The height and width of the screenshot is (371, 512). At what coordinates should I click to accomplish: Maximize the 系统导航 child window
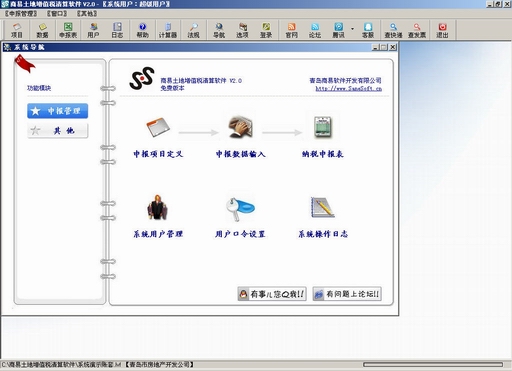384,47
